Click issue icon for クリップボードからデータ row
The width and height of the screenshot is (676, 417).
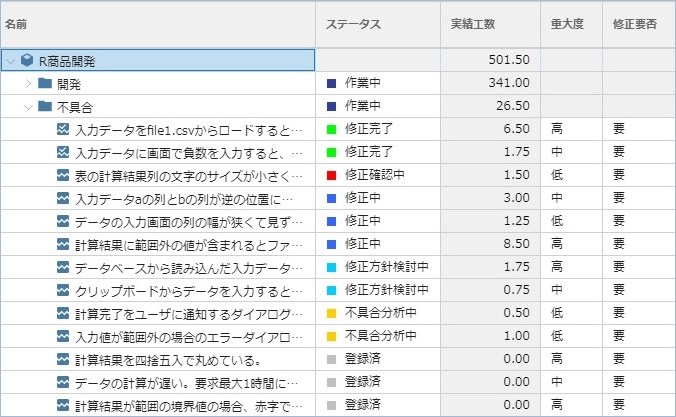tap(63, 291)
